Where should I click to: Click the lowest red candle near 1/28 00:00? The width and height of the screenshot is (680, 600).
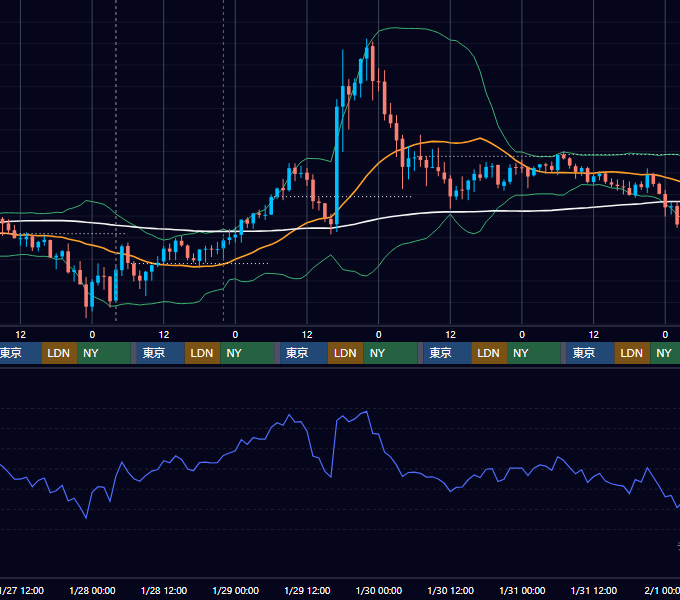[86, 296]
